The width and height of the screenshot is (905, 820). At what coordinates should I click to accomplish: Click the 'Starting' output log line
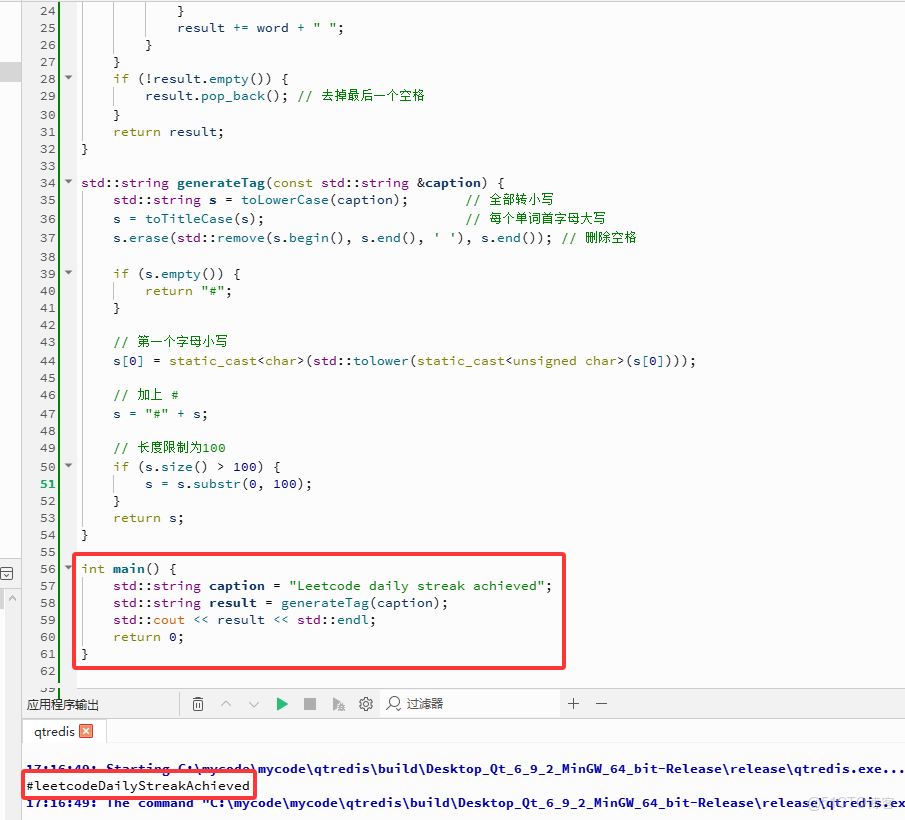(x=465, y=769)
